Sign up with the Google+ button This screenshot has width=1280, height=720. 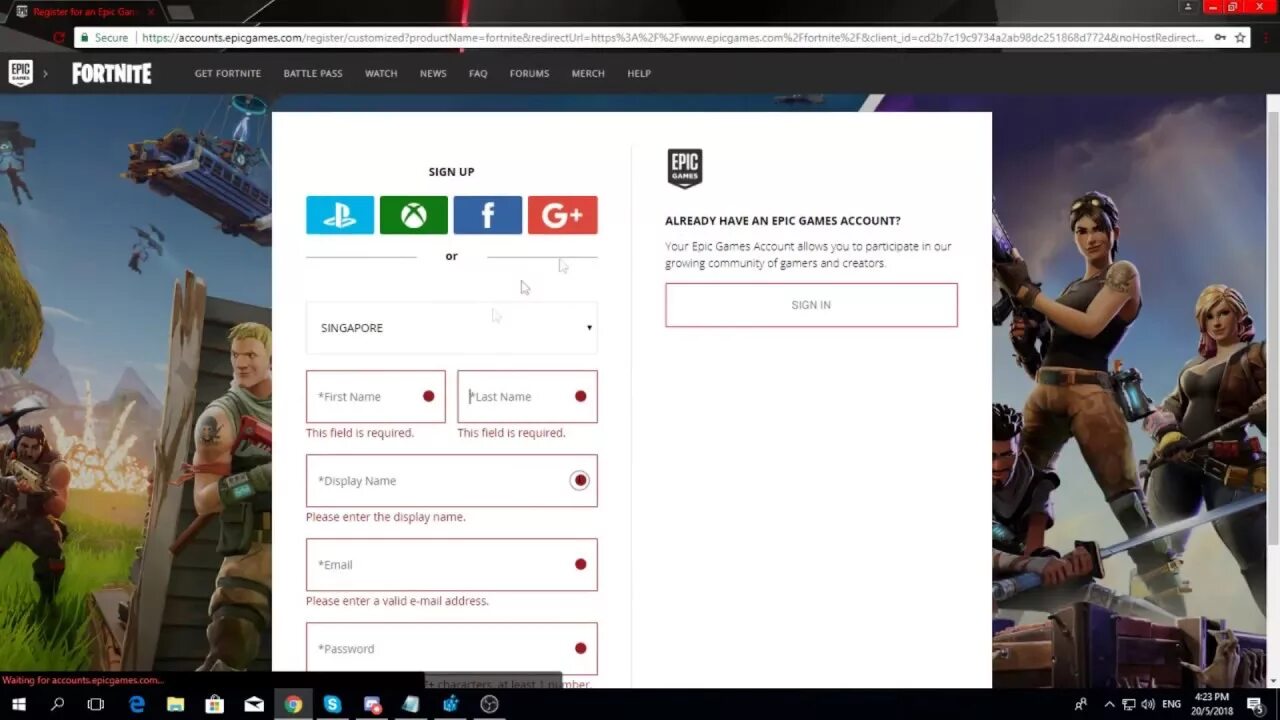563,215
